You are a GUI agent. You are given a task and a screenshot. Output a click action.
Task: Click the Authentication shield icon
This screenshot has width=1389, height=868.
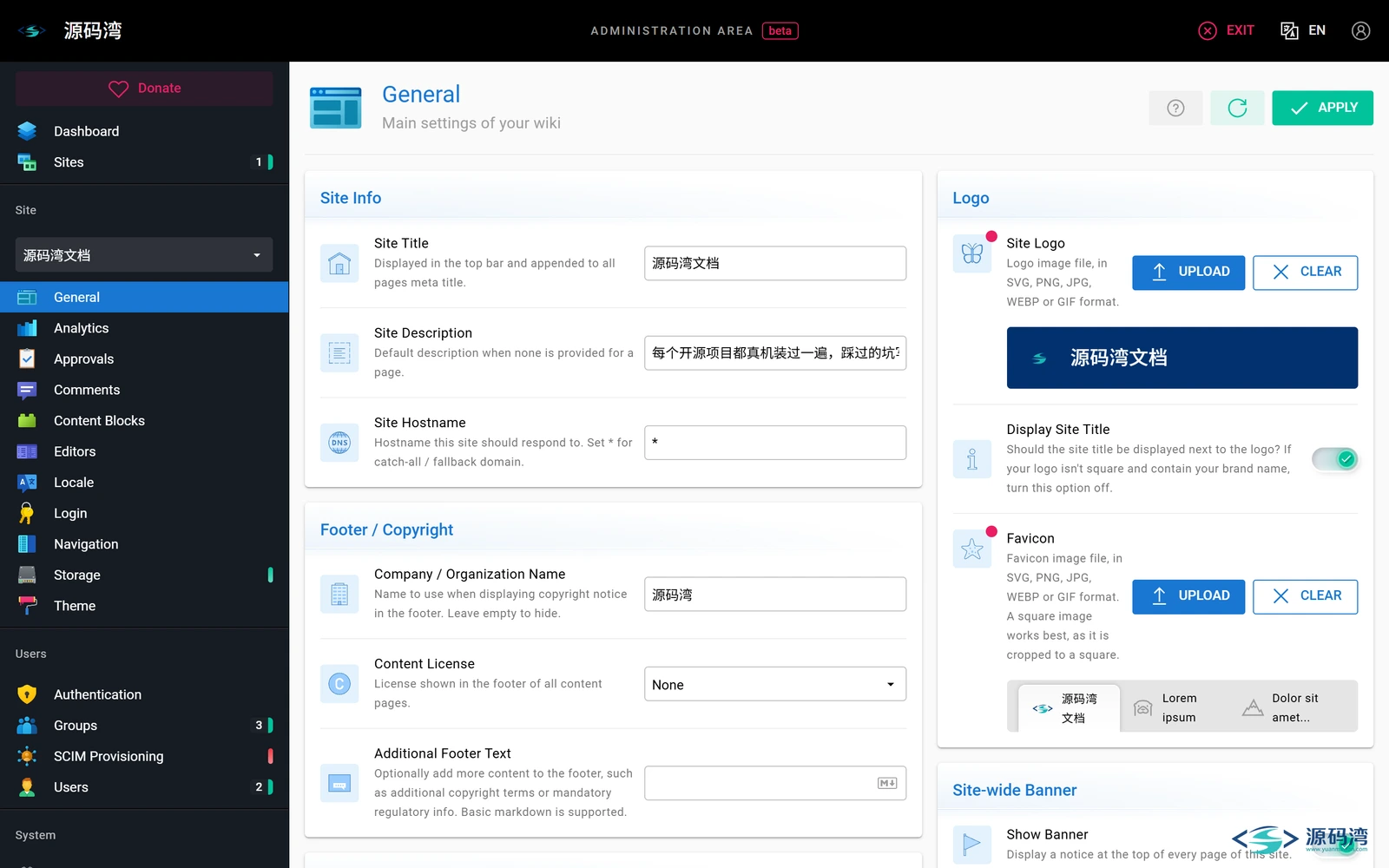point(27,694)
